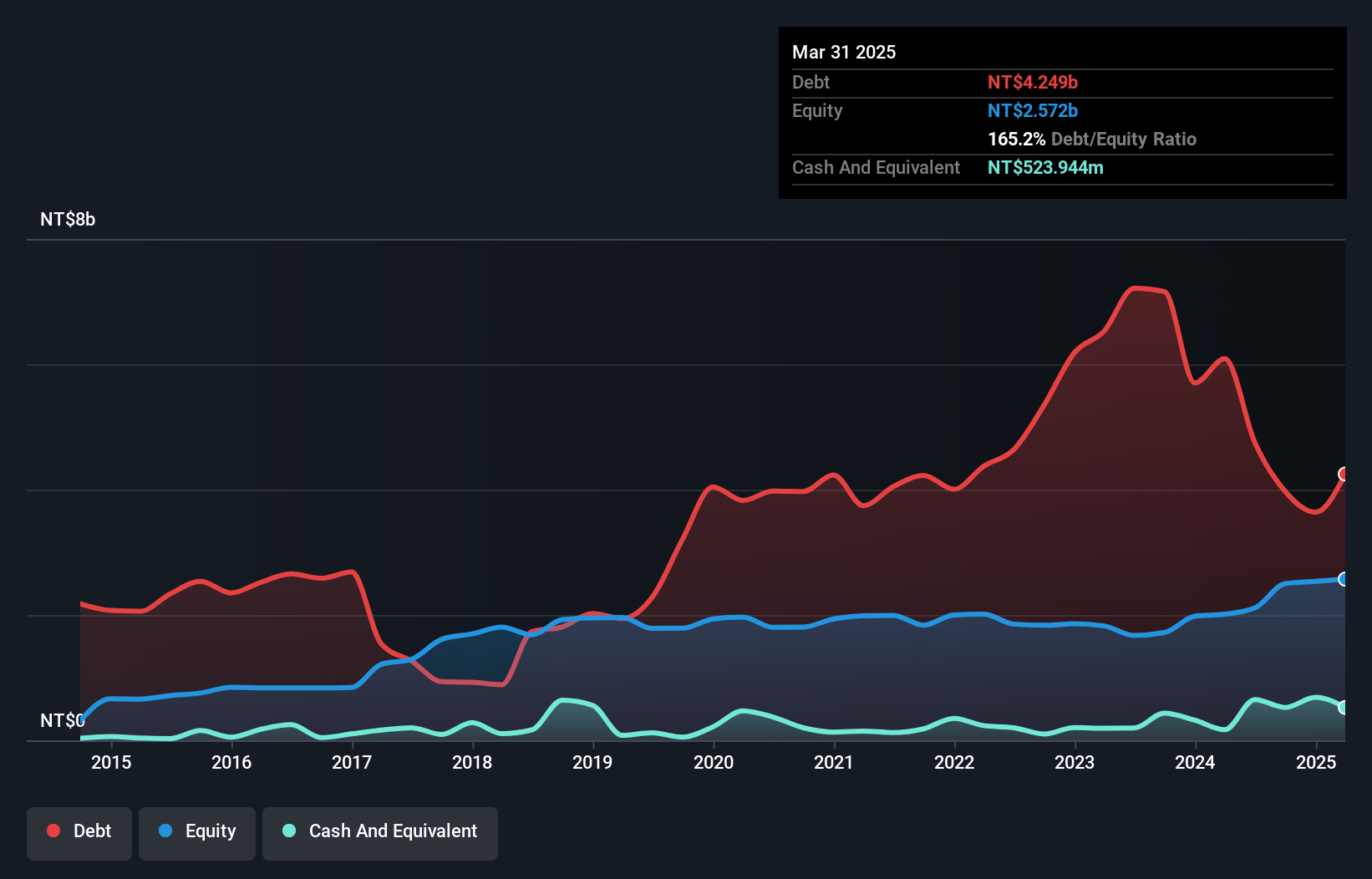Click the teal Cash endpoint marker
Screen dimensions: 1372x879
1344,707
